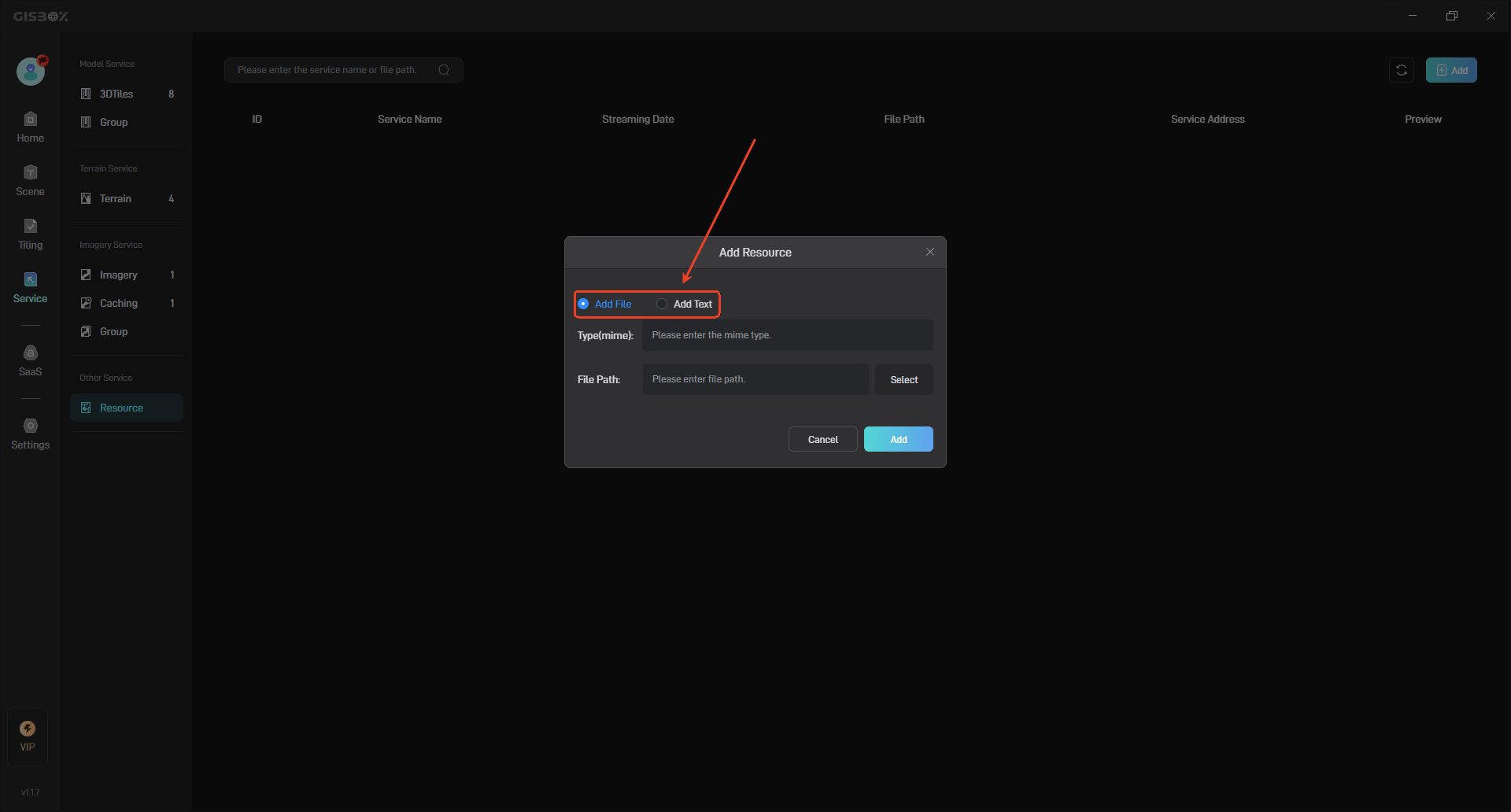
Task: Open Terrain service list
Action: tap(127, 198)
